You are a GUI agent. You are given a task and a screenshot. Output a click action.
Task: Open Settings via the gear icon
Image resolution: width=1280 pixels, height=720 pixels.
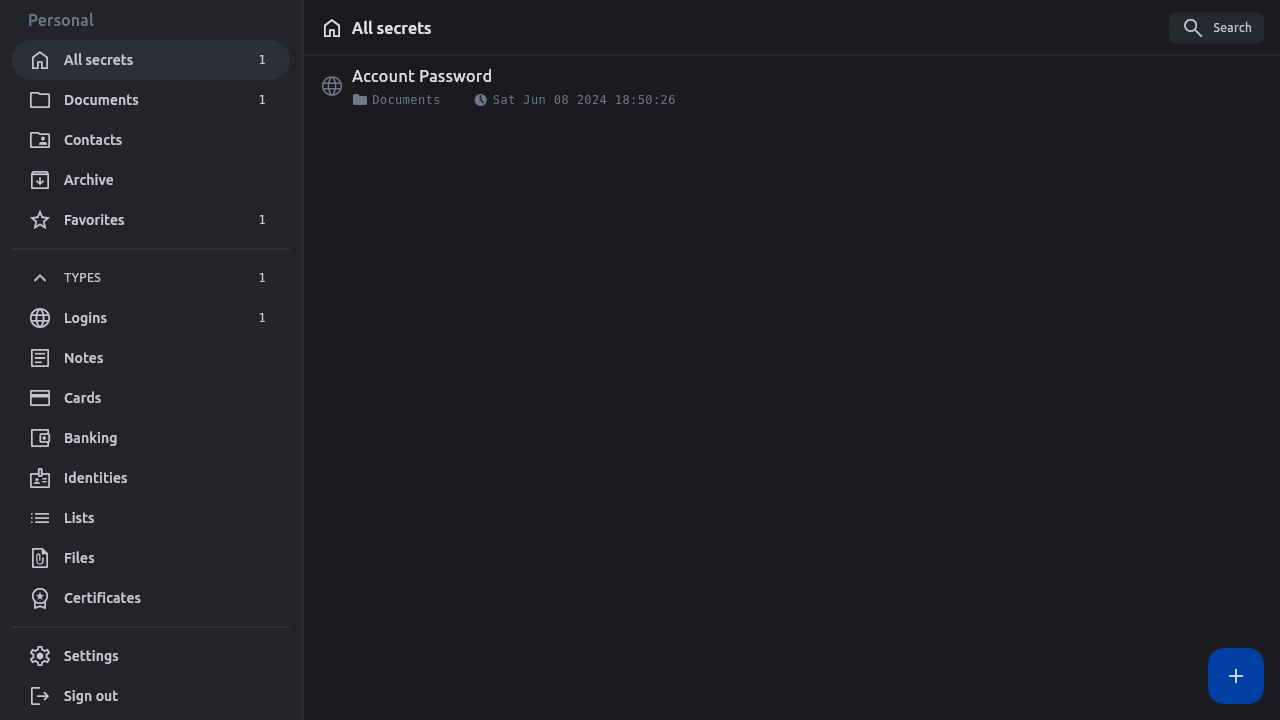click(40, 656)
